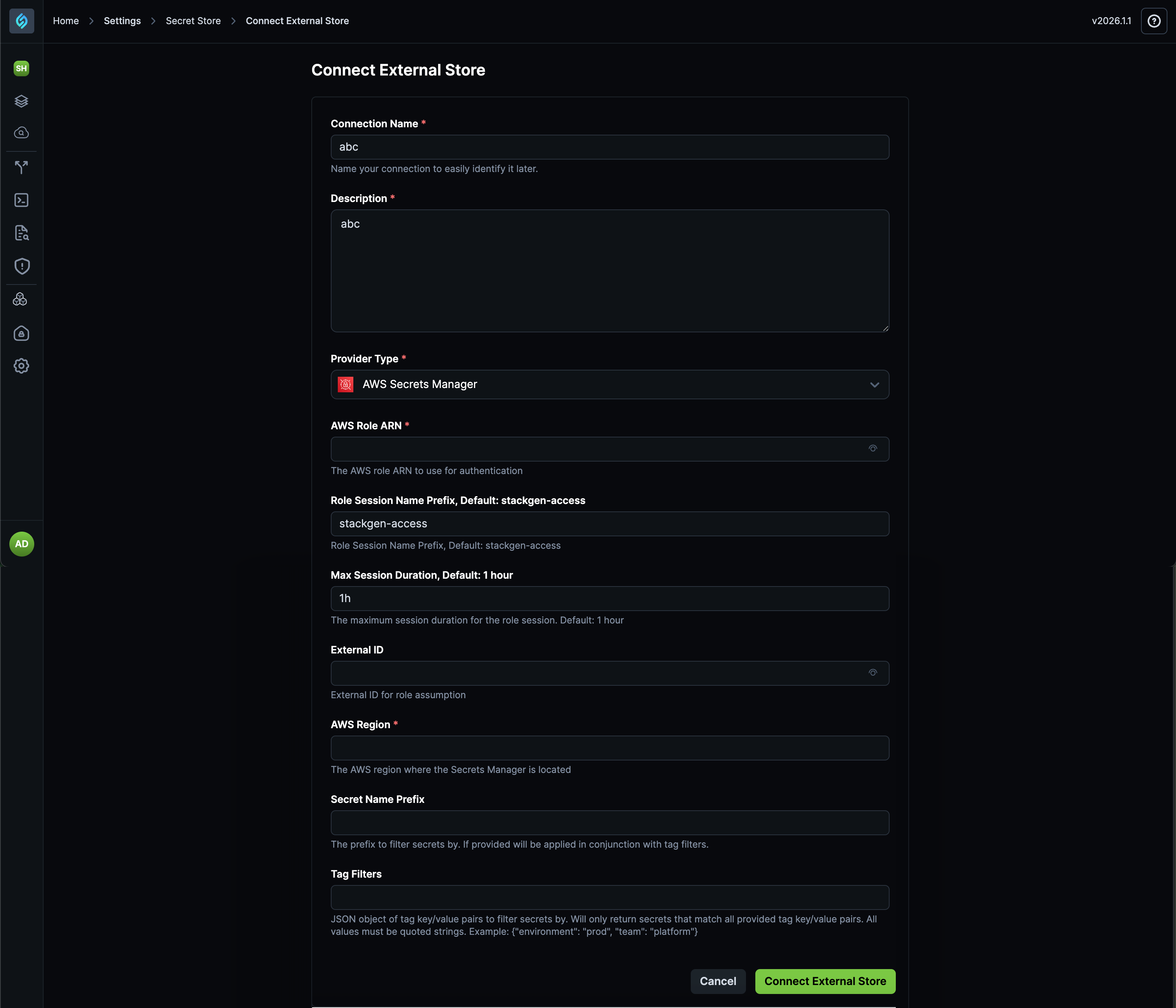This screenshot has height=1008, width=1176.
Task: Cancel the external store form
Action: (x=718, y=981)
